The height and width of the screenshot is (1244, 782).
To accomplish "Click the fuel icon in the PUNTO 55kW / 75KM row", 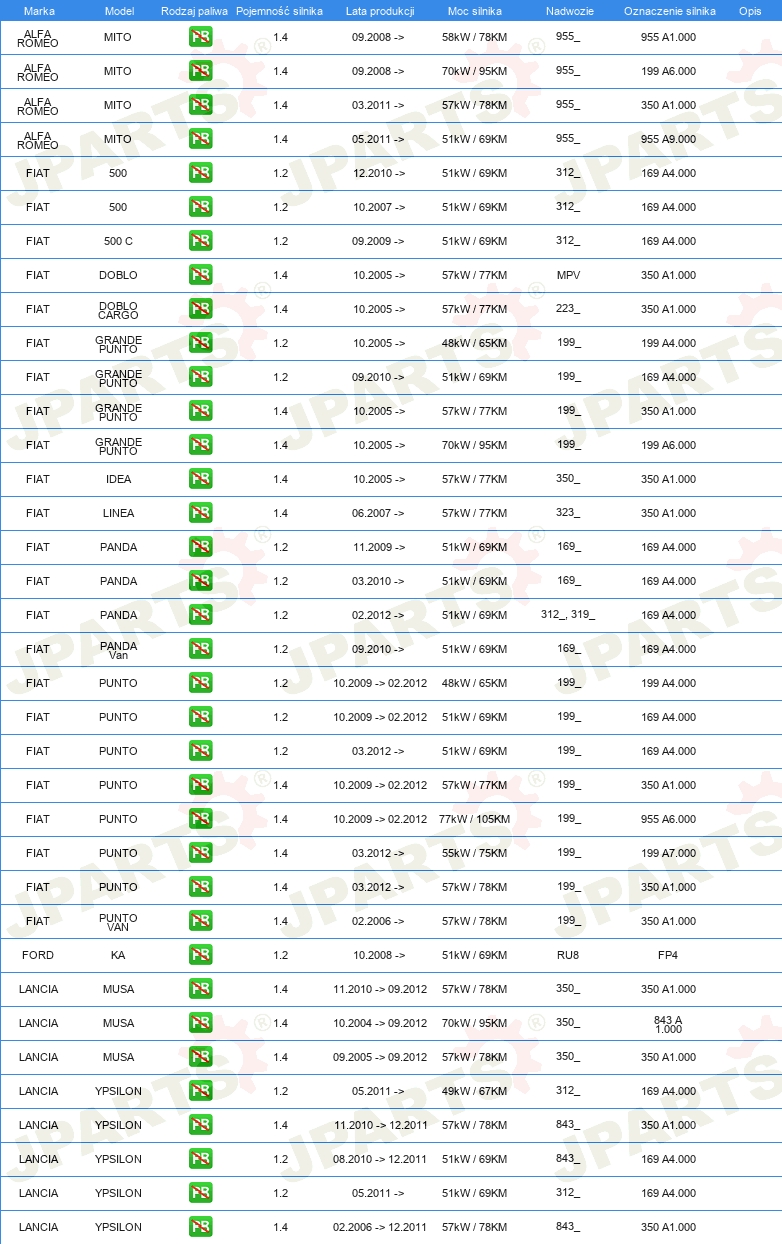I will 200,853.
